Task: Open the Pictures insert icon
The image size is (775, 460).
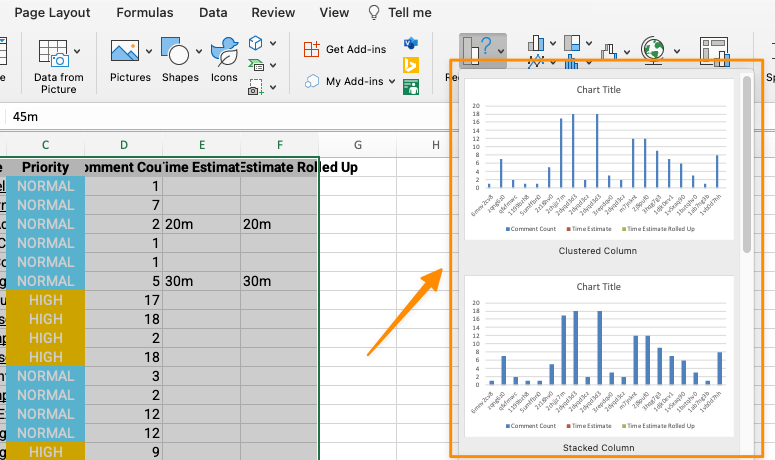Action: (x=125, y=52)
